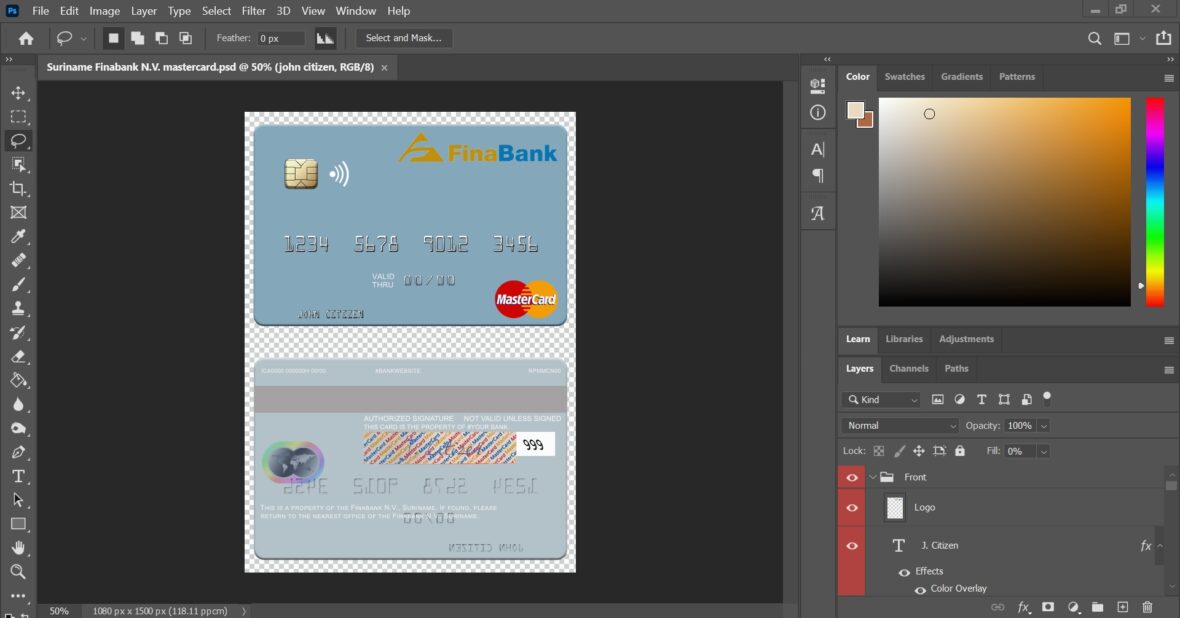Collapse the Front layer group
Screen dimensions: 1180x618
coord(872,477)
